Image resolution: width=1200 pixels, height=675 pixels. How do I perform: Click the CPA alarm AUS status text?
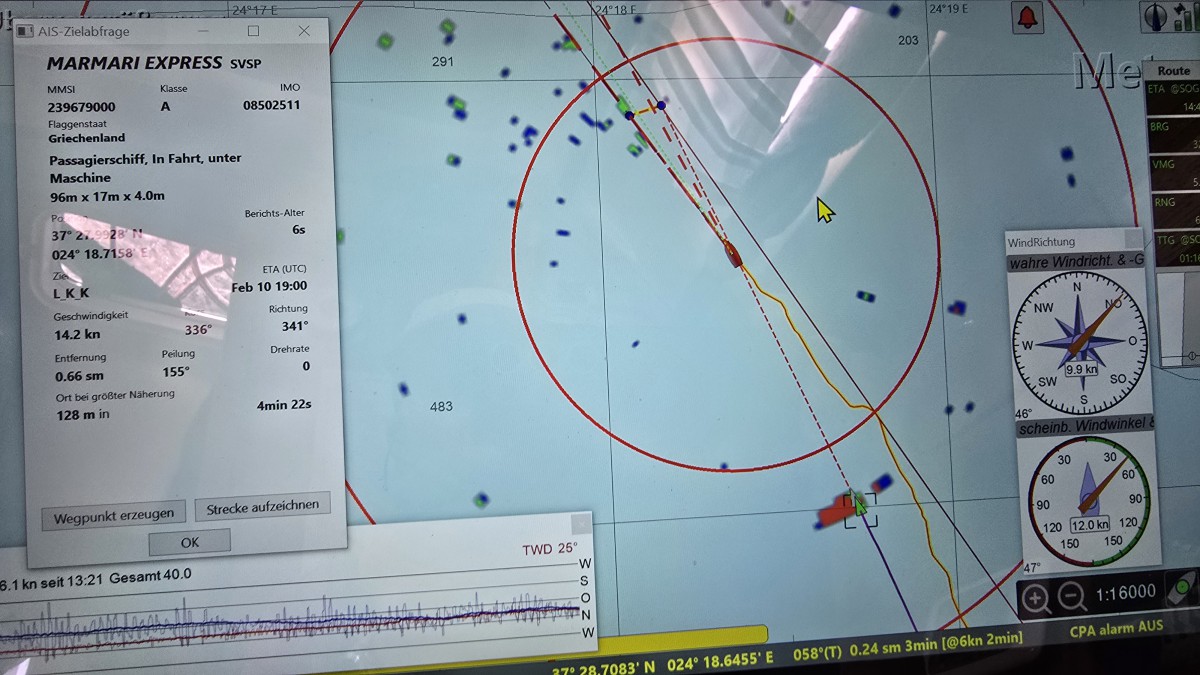[x=1116, y=629]
